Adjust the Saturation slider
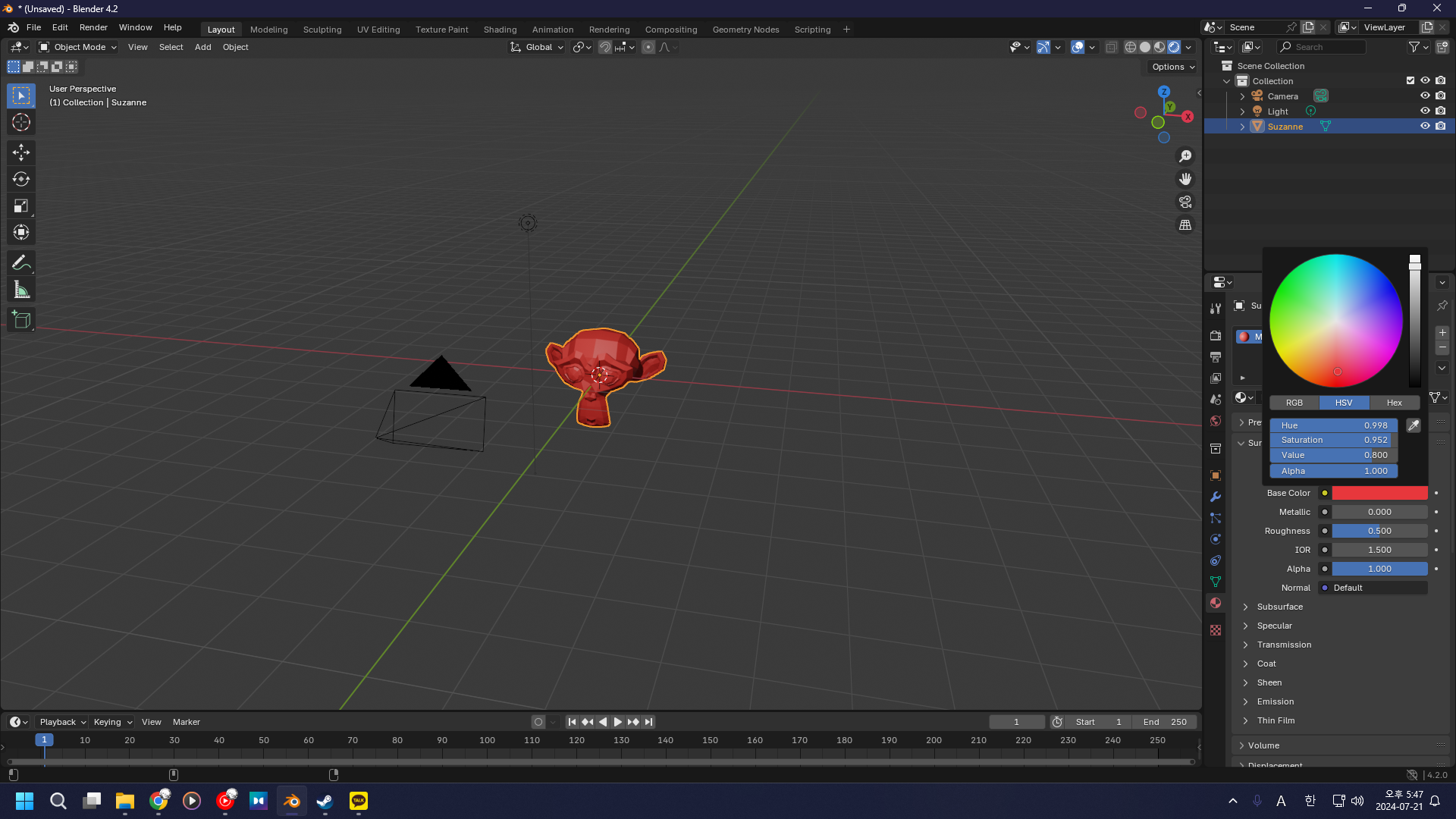Image resolution: width=1456 pixels, height=819 pixels. pyautogui.click(x=1334, y=441)
